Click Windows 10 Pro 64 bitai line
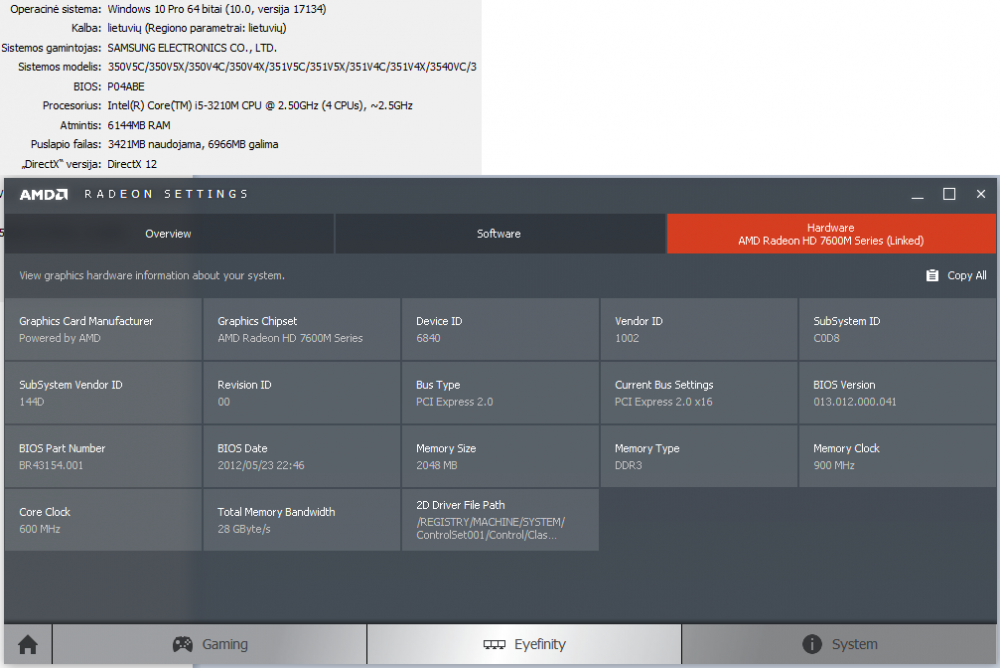Image resolution: width=1000 pixels, height=668 pixels. point(217,9)
